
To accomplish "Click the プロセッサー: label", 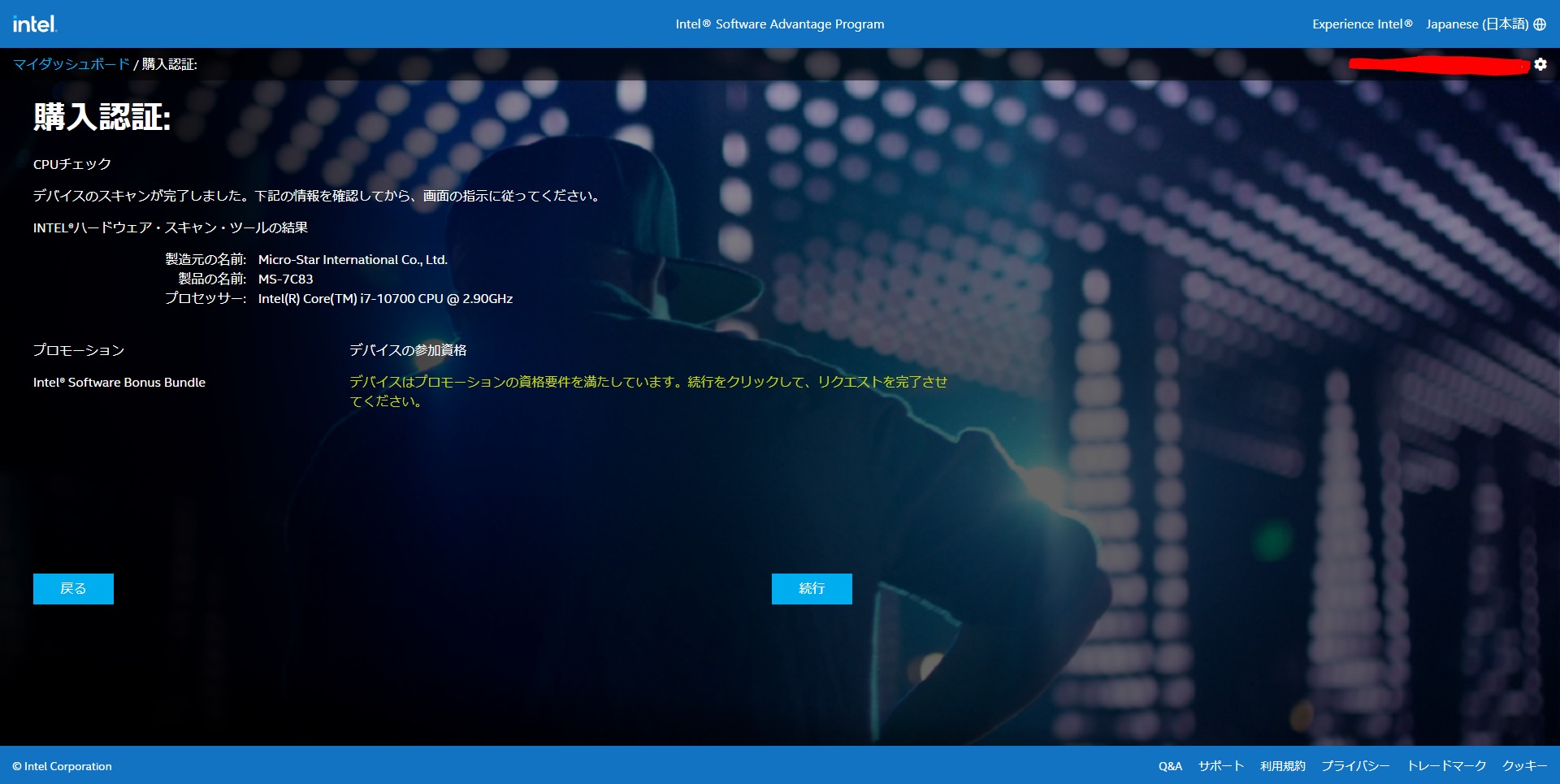I will pos(206,299).
